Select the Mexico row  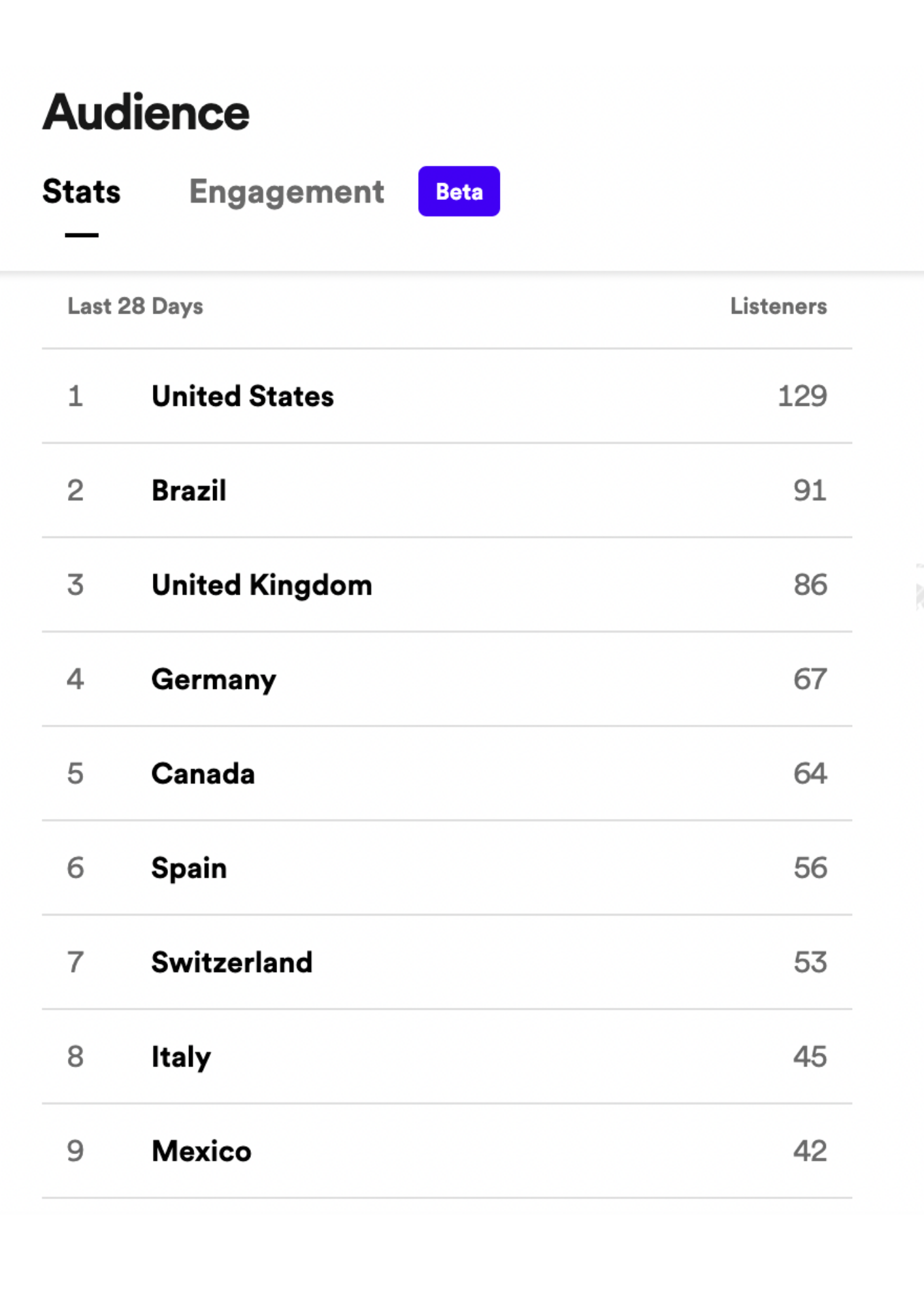pos(201,1151)
